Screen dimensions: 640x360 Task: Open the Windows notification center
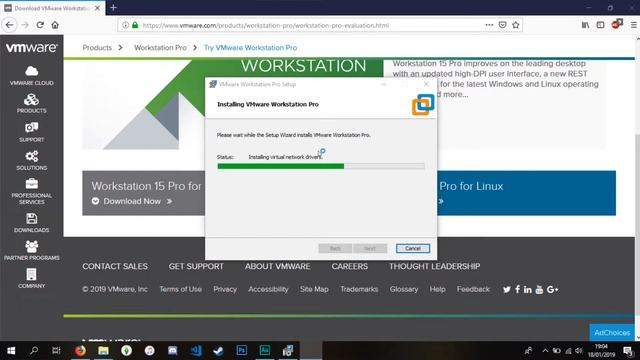pos(628,351)
